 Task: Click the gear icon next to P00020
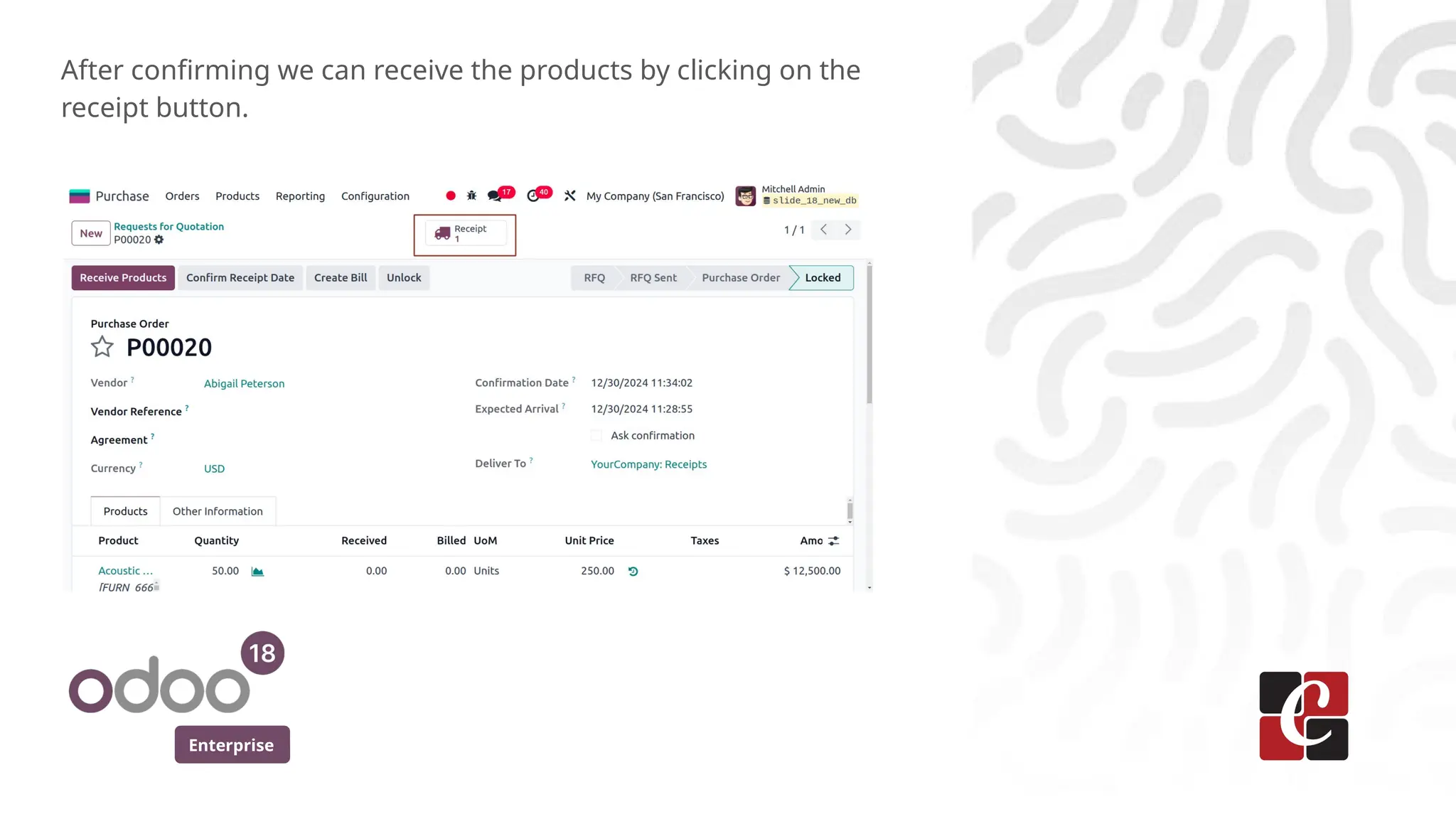click(159, 240)
